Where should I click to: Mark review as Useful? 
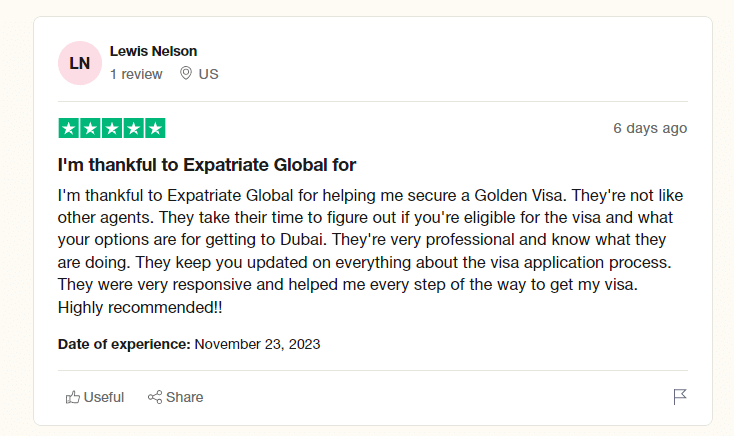(95, 397)
